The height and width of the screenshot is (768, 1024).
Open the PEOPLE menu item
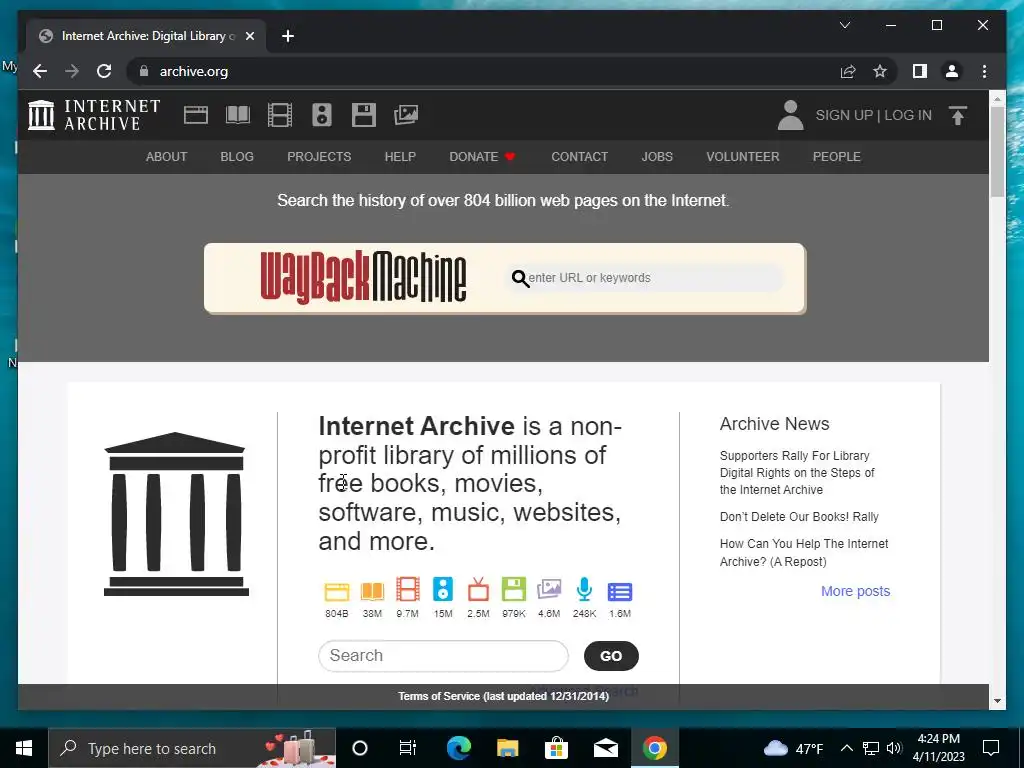point(837,157)
